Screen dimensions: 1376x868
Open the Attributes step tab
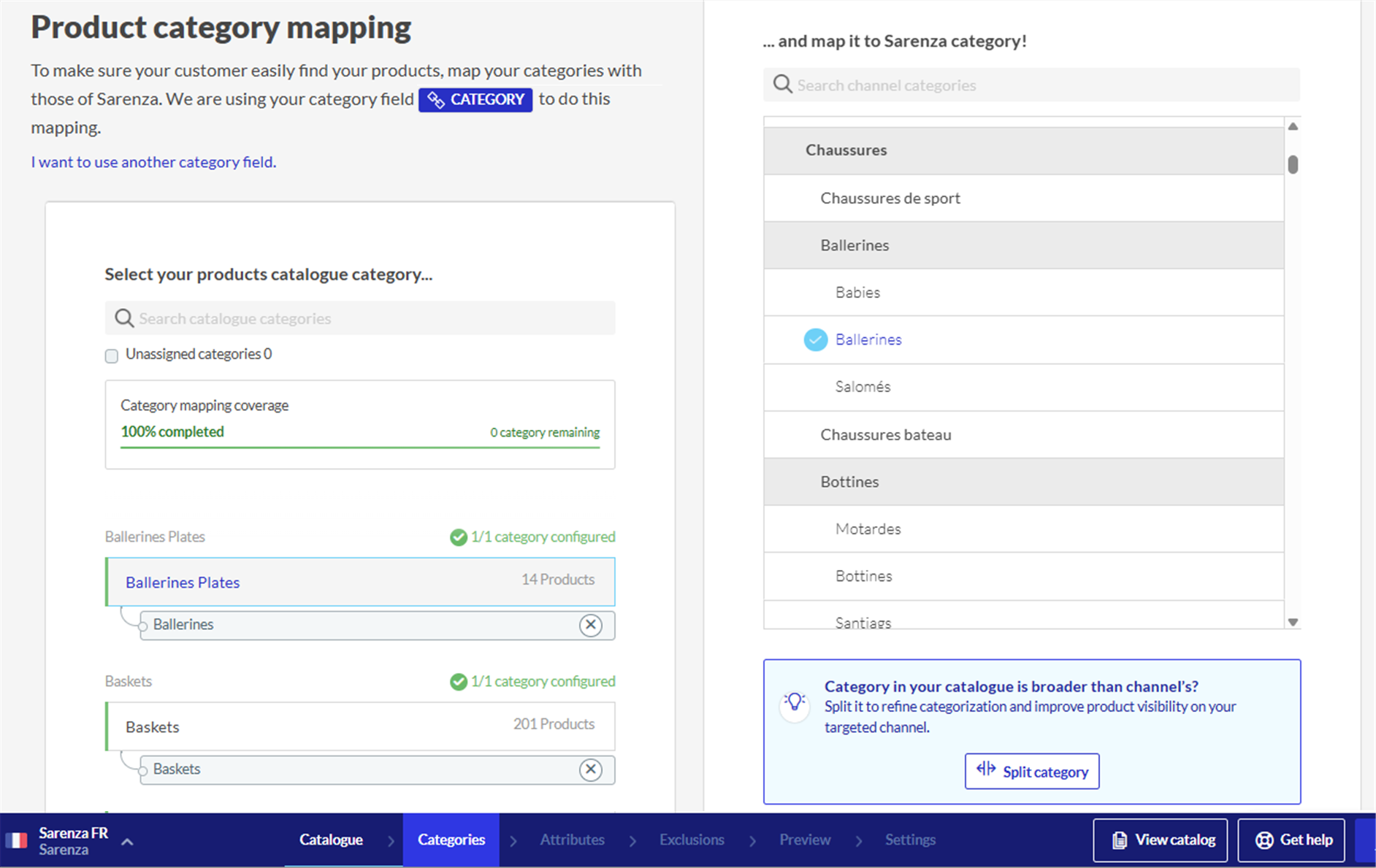[572, 840]
